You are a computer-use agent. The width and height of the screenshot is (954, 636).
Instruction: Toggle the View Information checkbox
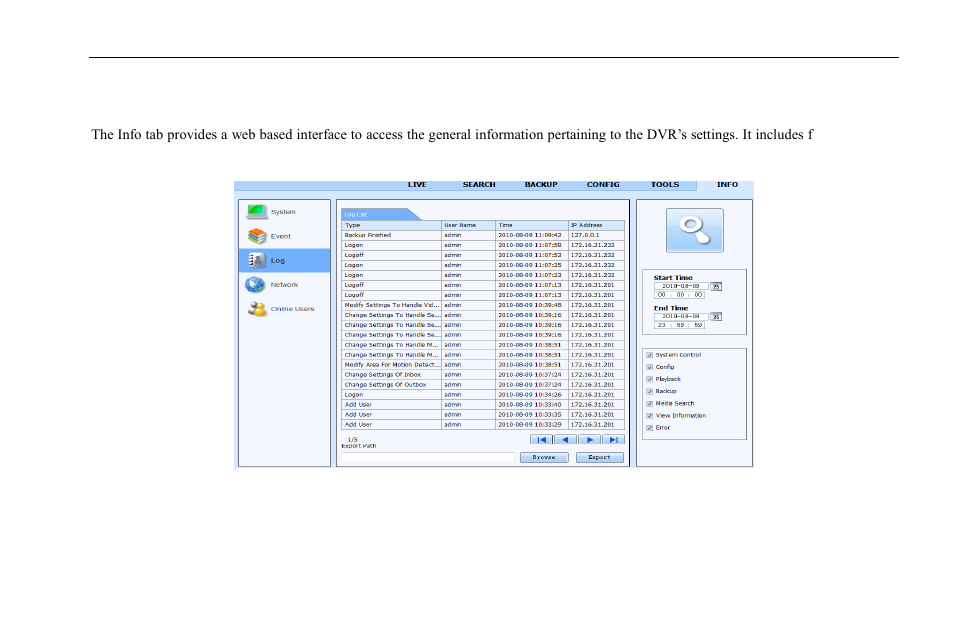click(x=650, y=416)
